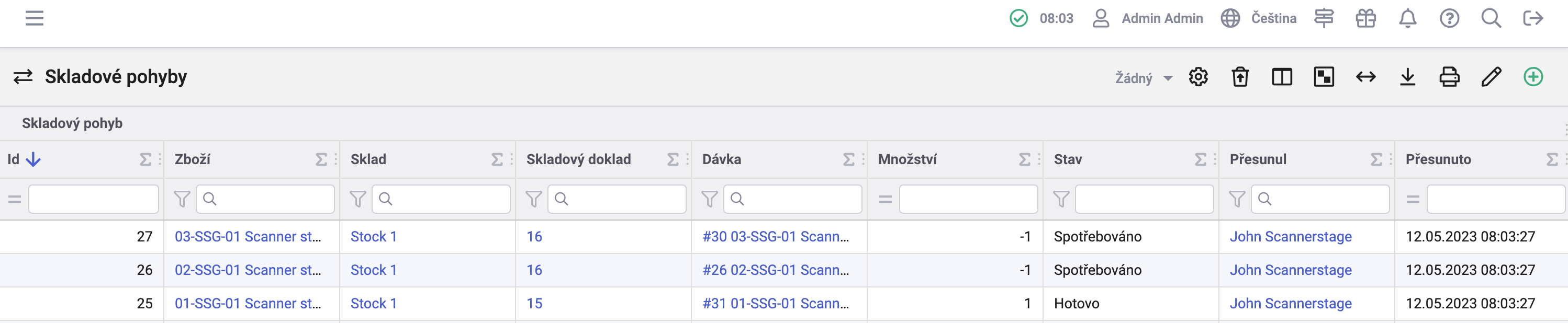Click the download export icon
The width and height of the screenshot is (1568, 323).
pyautogui.click(x=1407, y=77)
